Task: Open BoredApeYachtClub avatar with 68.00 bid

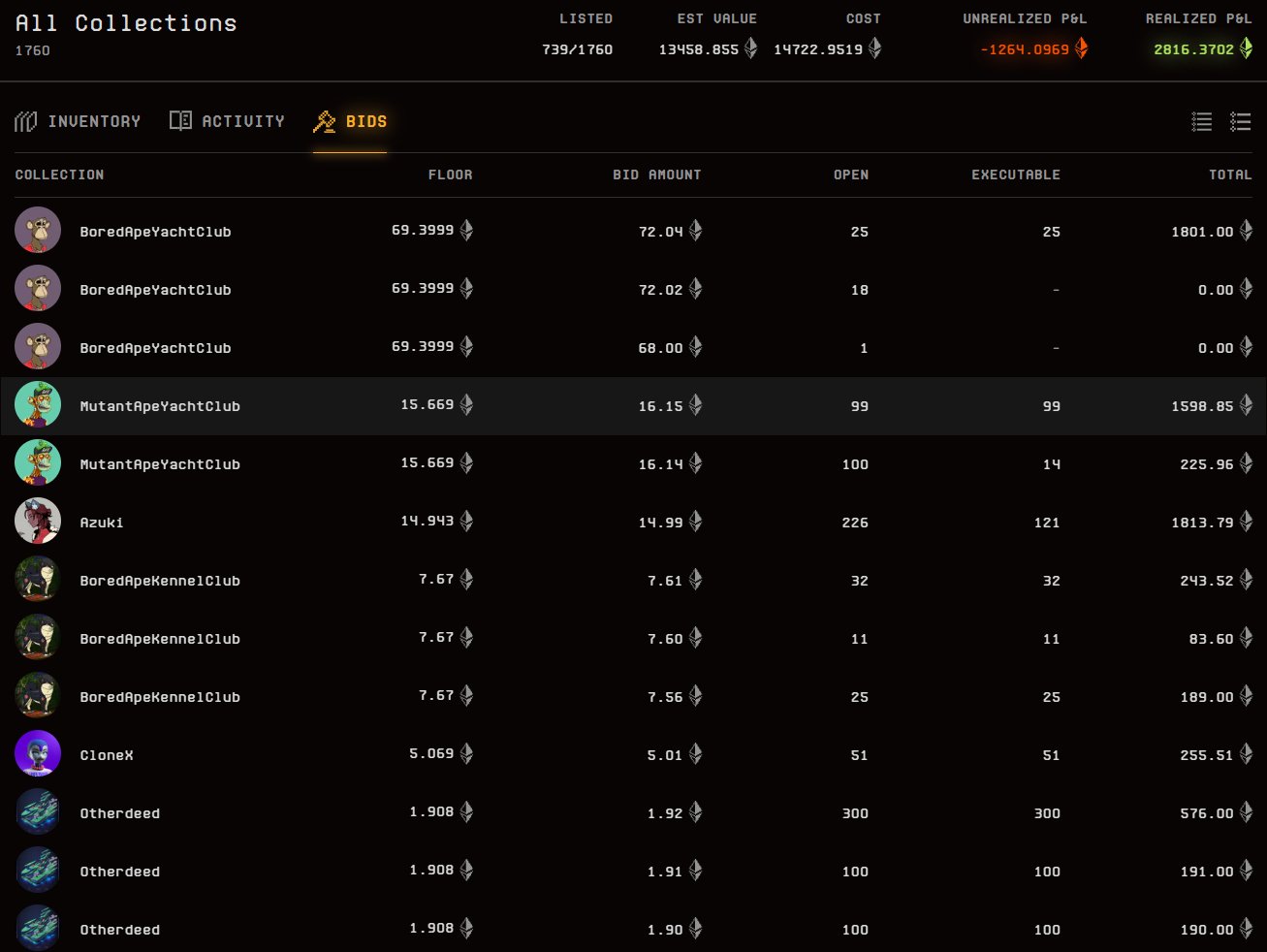Action: click(x=38, y=347)
